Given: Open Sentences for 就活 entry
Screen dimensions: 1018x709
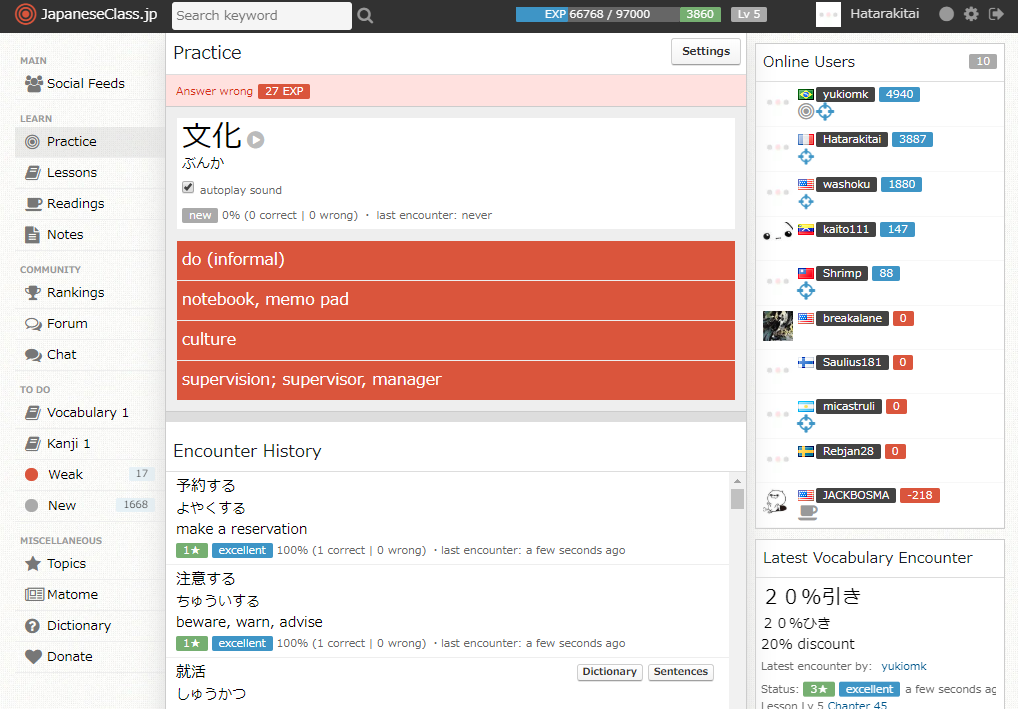Looking at the screenshot, I should tap(680, 672).
